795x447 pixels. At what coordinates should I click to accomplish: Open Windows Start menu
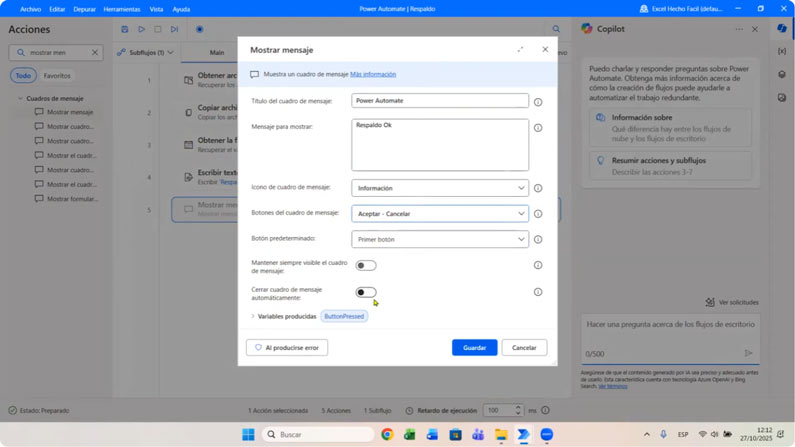(x=248, y=434)
